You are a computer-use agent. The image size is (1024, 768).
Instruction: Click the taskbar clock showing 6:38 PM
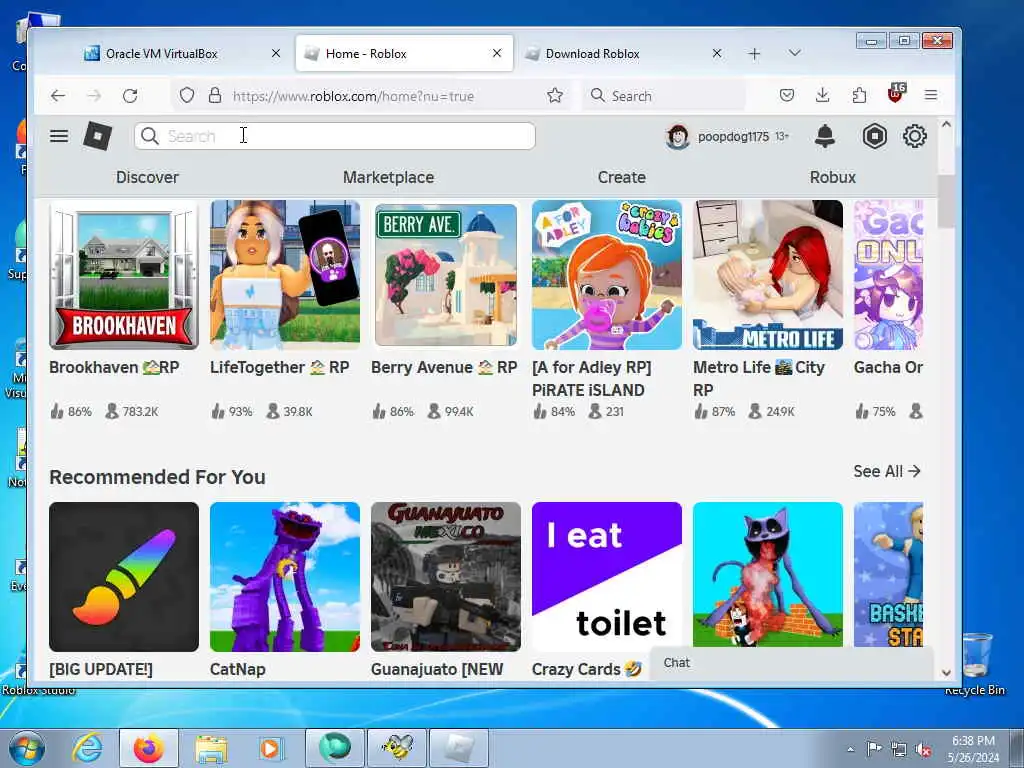click(973, 749)
